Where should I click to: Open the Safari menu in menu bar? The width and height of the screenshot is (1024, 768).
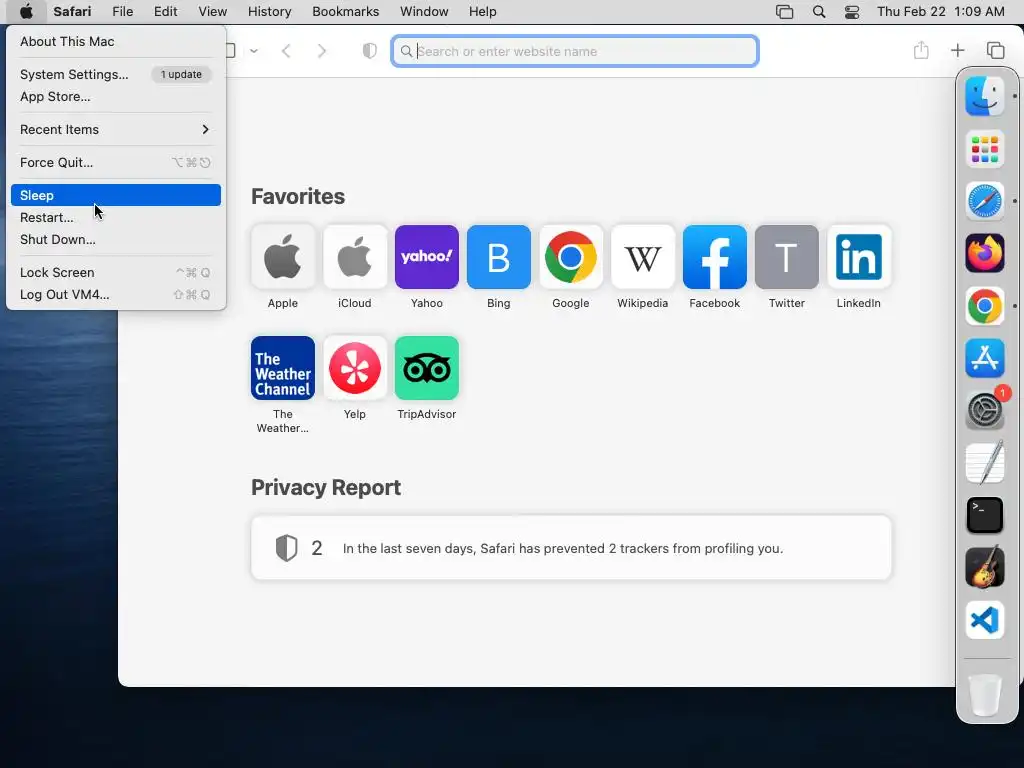(72, 12)
